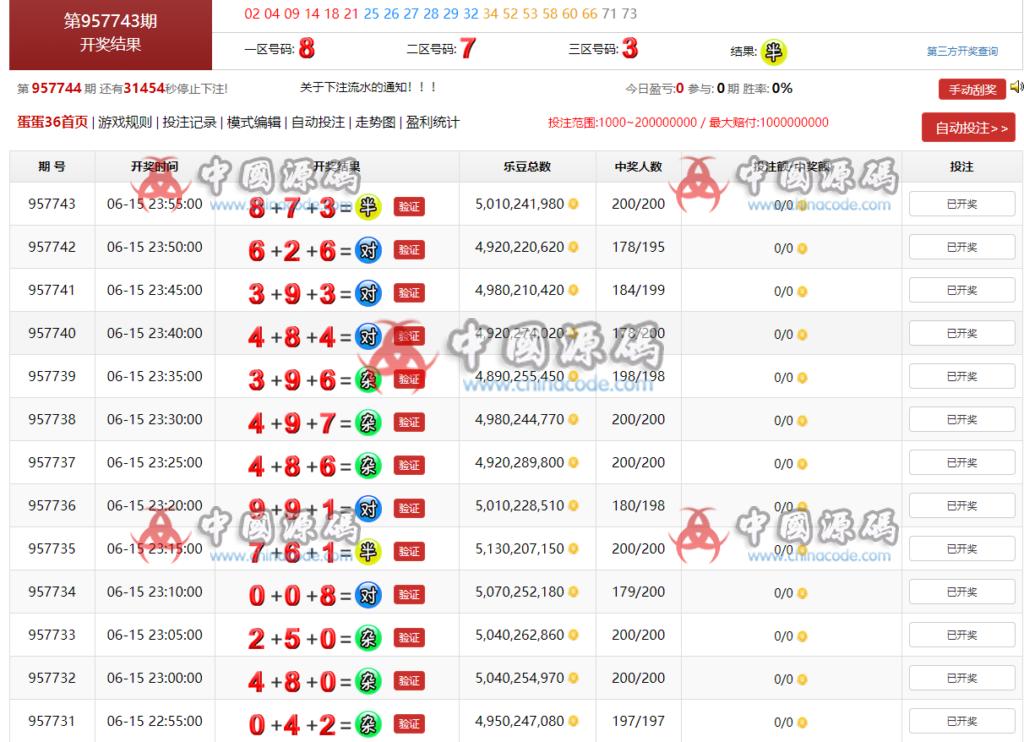Click the blue 对 badge in row 957741
Image resolution: width=1024 pixels, height=742 pixels.
[368, 293]
